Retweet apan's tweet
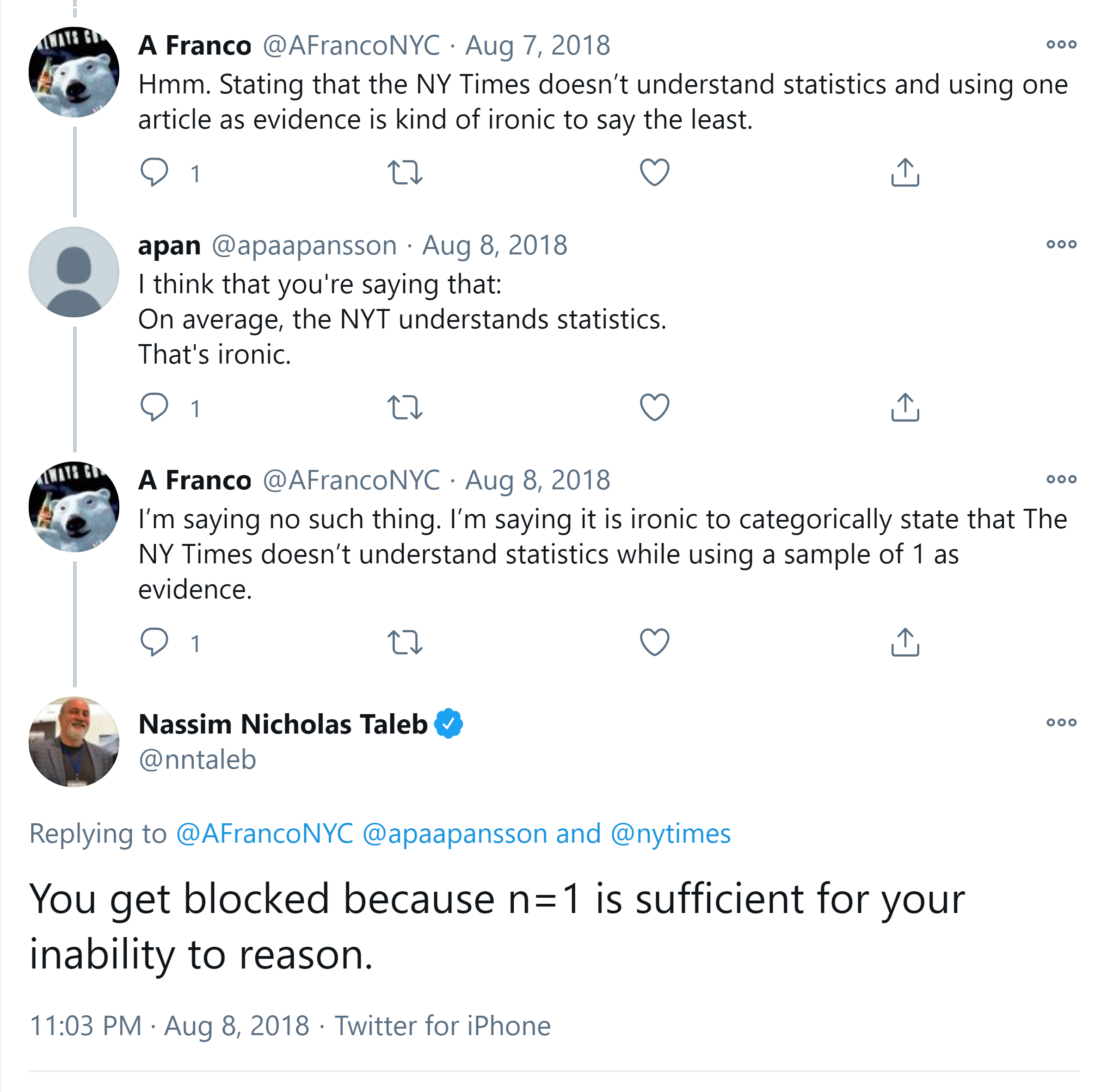This screenshot has height=1092, width=1101. [x=405, y=407]
